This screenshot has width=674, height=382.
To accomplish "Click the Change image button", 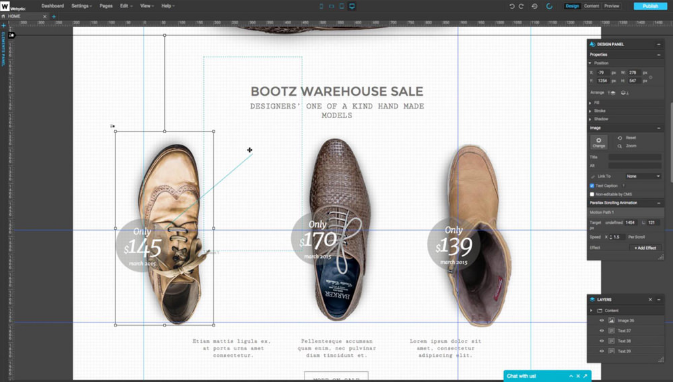I will [598, 142].
